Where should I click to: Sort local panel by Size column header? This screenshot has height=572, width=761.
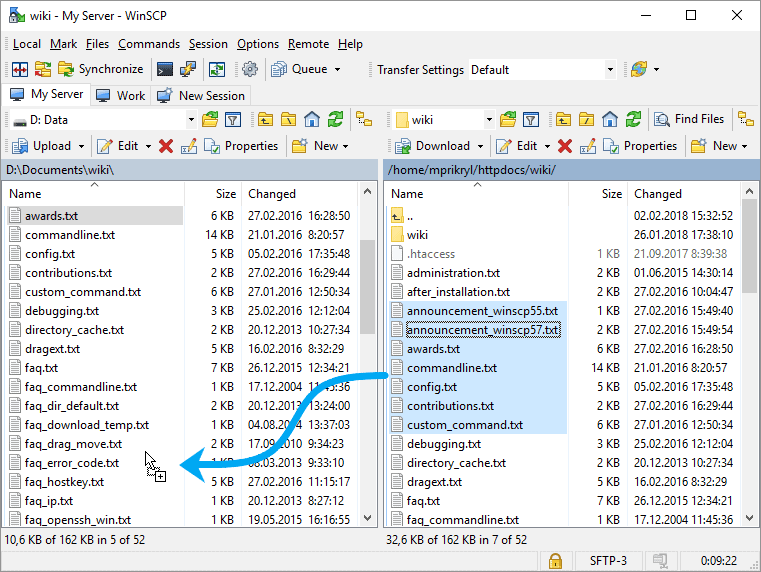click(212, 194)
